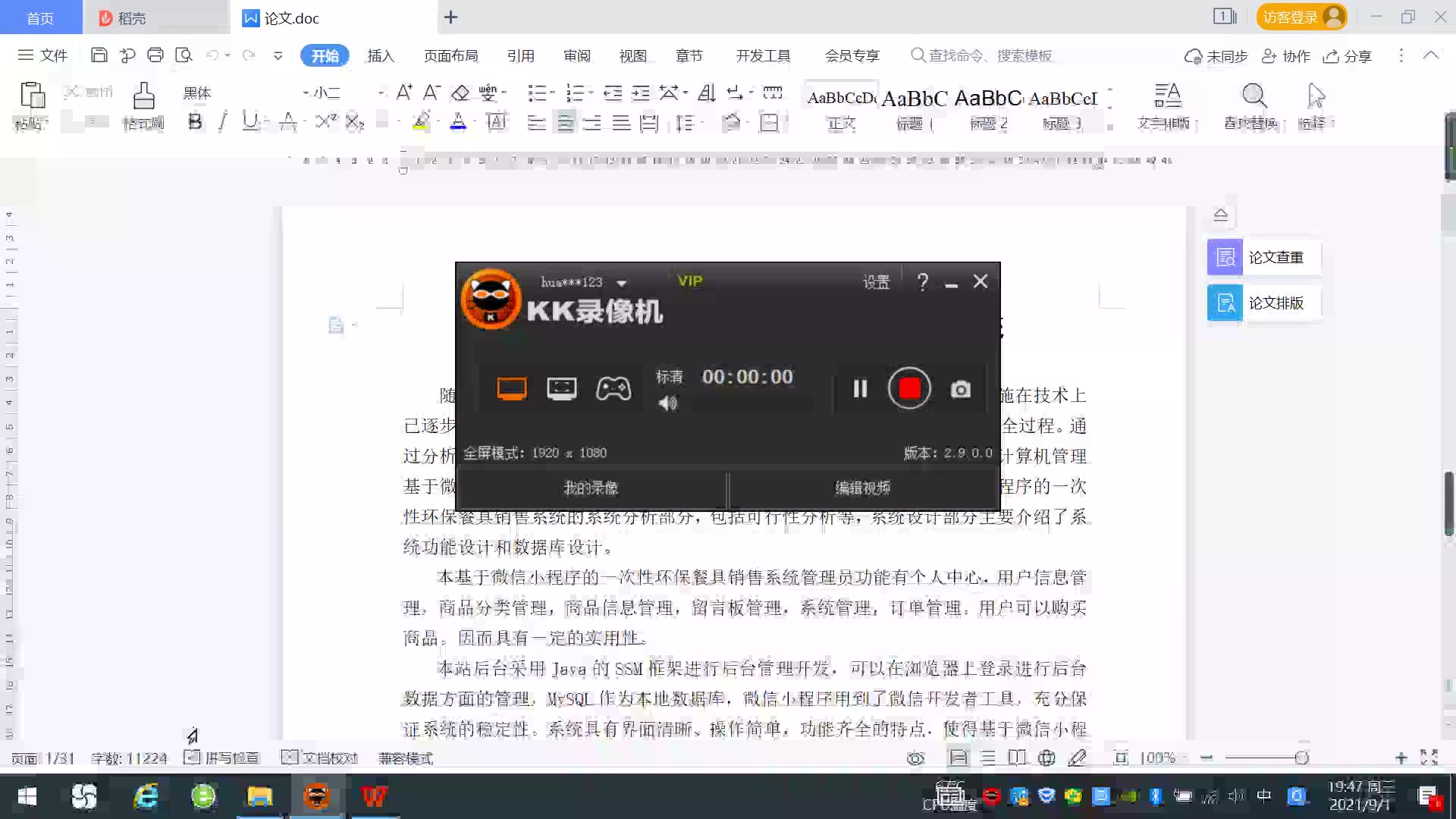Image resolution: width=1456 pixels, height=819 pixels.
Task: Click the text highlight color swatch
Action: click(422, 121)
